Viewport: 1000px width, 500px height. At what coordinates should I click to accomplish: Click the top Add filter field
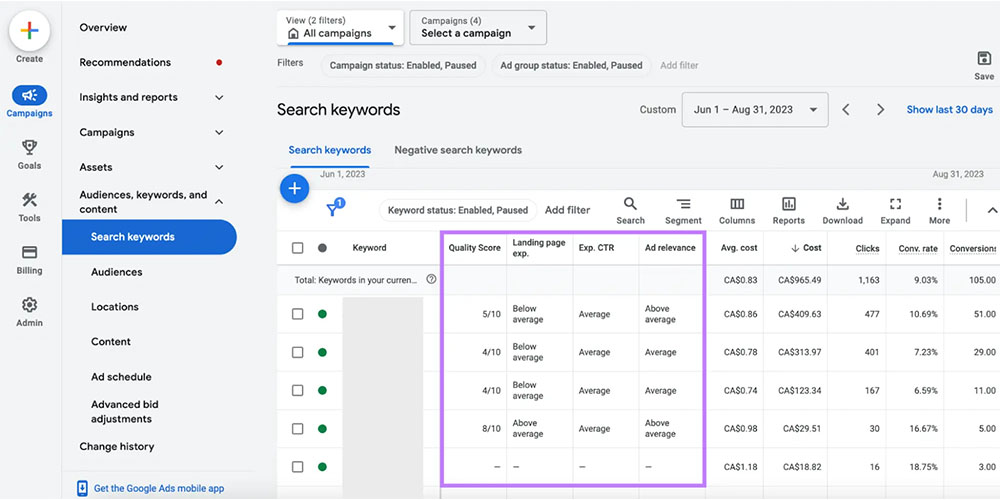pos(679,65)
